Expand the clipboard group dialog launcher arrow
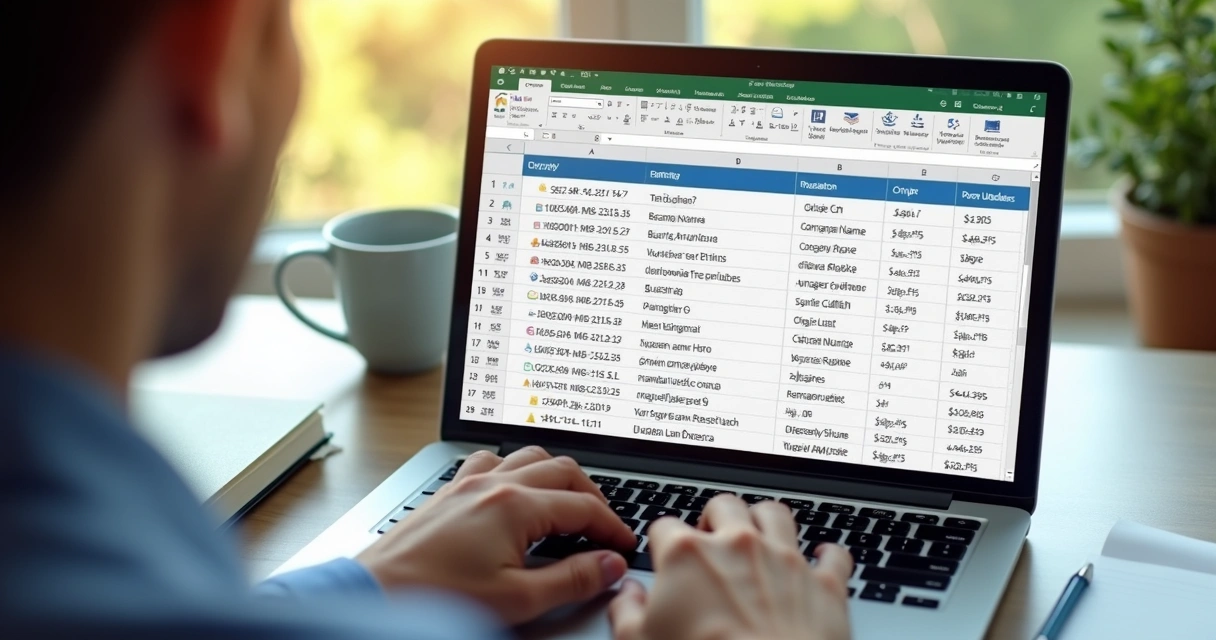Image resolution: width=1216 pixels, height=640 pixels. point(541,125)
